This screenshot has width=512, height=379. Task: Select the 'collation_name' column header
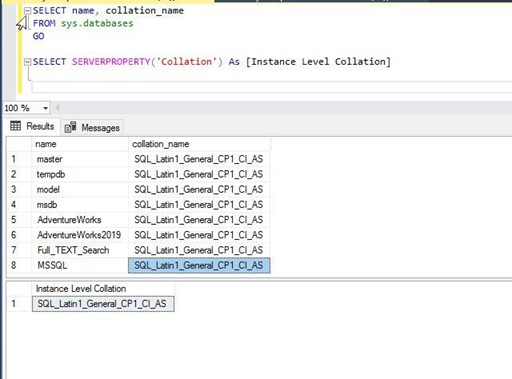coord(199,144)
